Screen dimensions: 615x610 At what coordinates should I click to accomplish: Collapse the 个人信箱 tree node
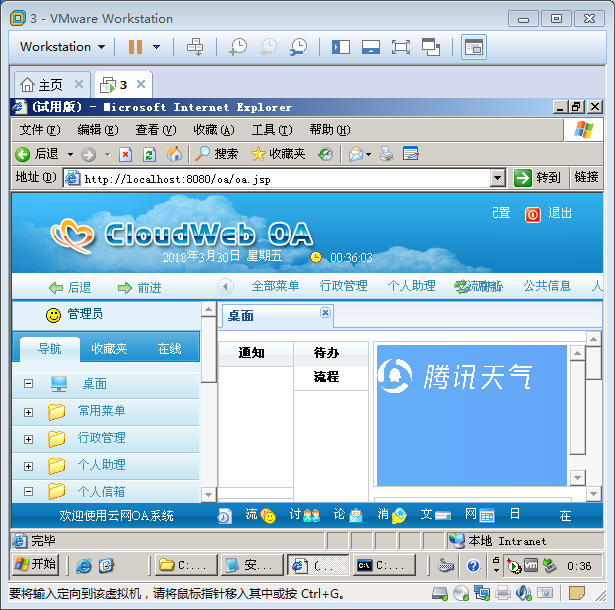(28, 491)
